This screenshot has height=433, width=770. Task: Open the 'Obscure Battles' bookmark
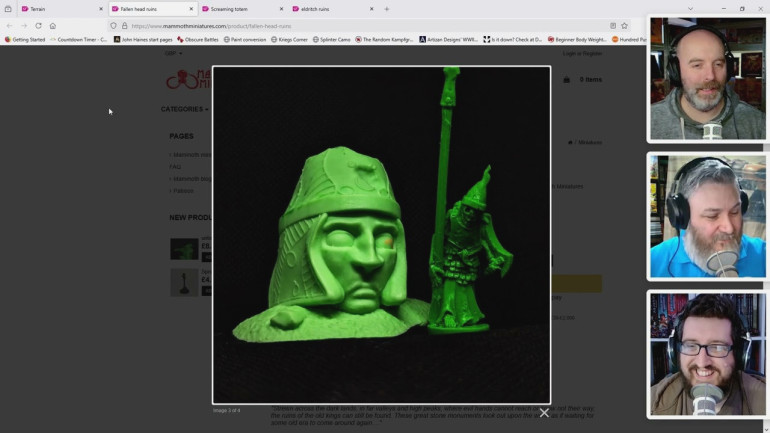(x=200, y=40)
